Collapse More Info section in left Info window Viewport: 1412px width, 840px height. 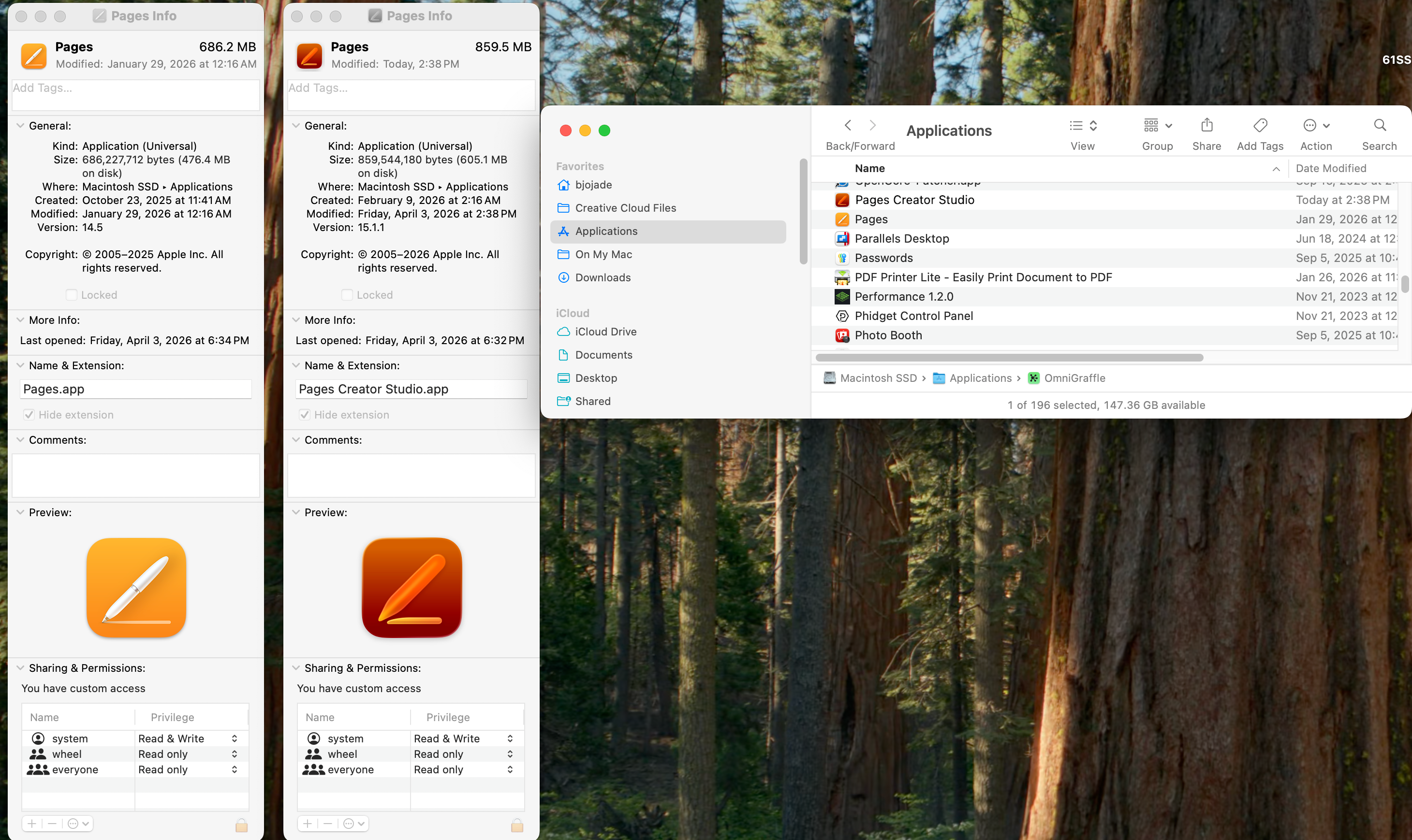coord(20,320)
